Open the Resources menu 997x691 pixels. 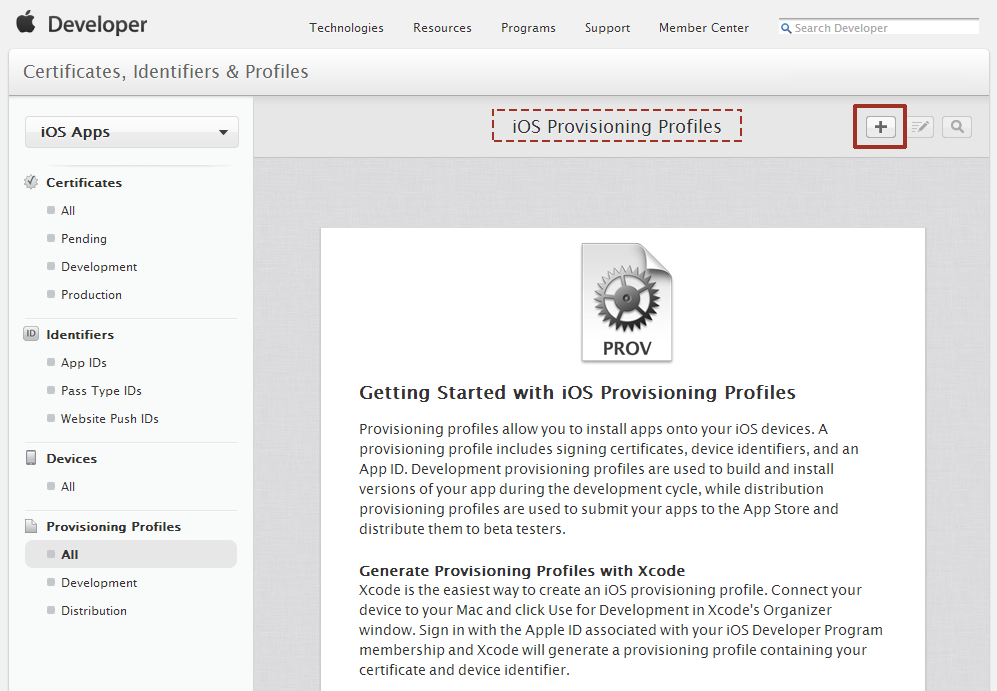442,28
